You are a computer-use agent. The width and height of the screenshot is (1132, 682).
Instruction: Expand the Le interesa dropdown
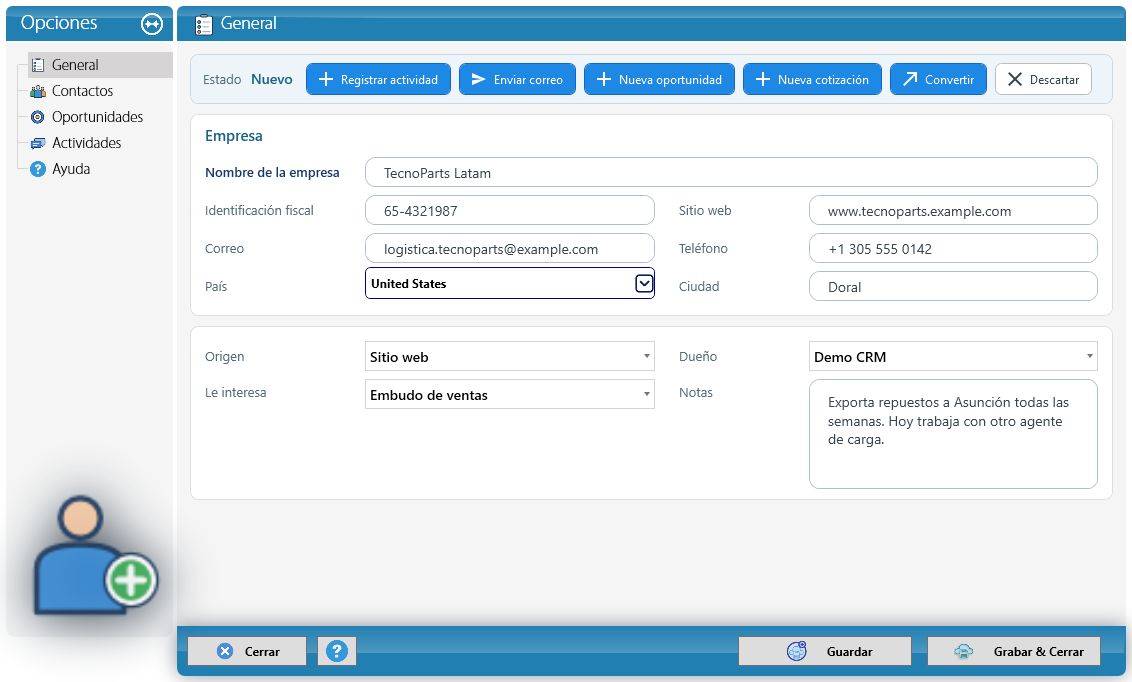point(646,394)
